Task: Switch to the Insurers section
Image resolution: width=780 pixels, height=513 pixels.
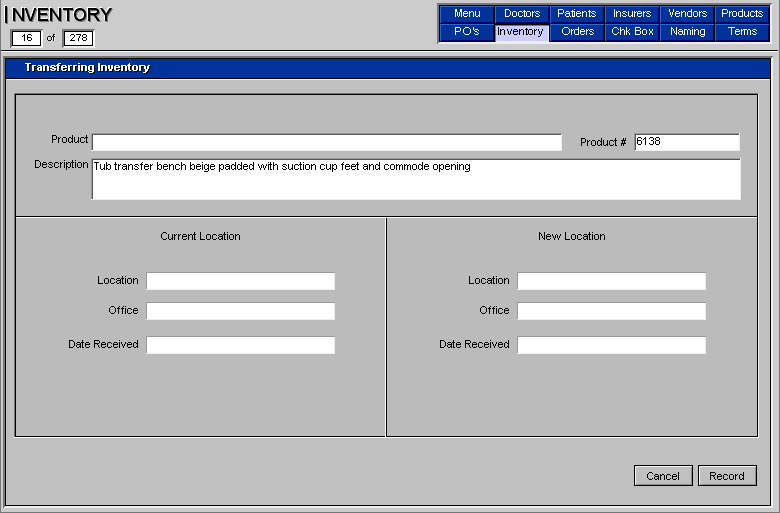Action: [632, 14]
